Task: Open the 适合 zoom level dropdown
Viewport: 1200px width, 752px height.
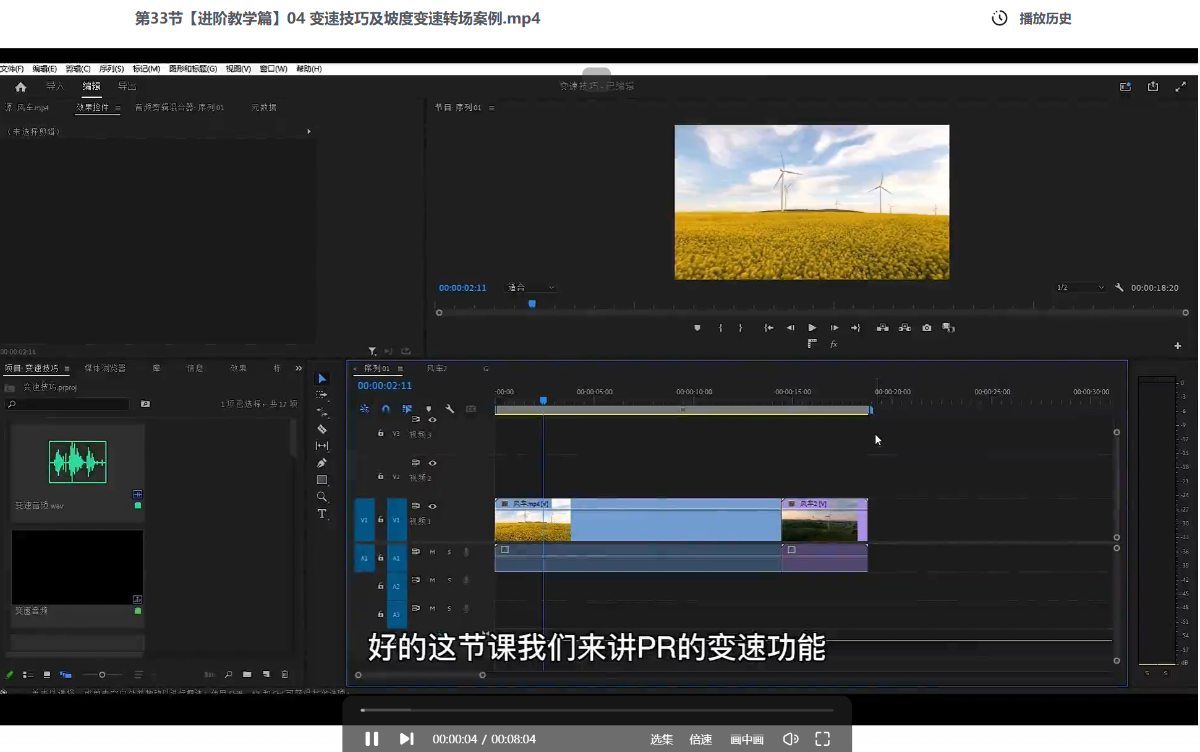Action: (531, 288)
